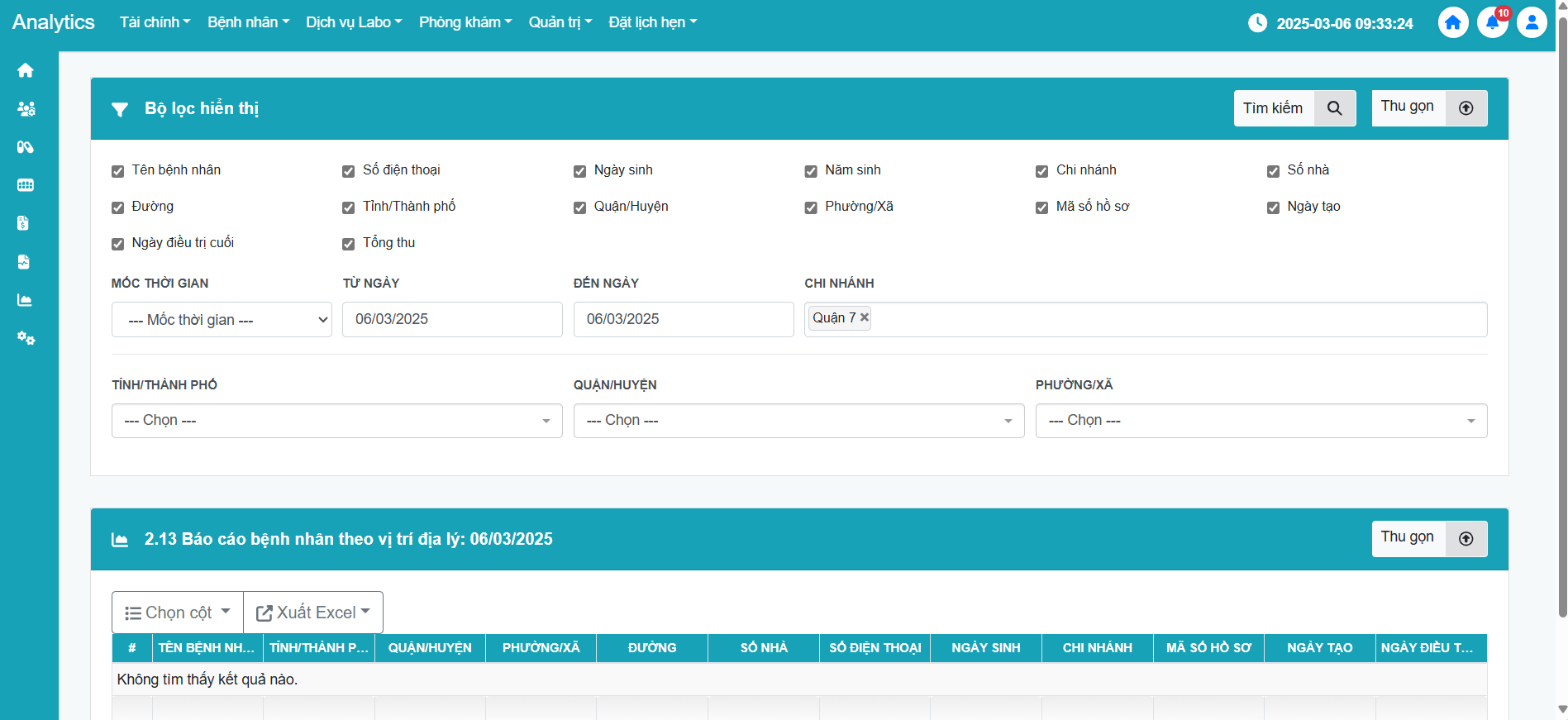Open the user profile icon
The height and width of the screenshot is (720, 1568).
tap(1531, 22)
